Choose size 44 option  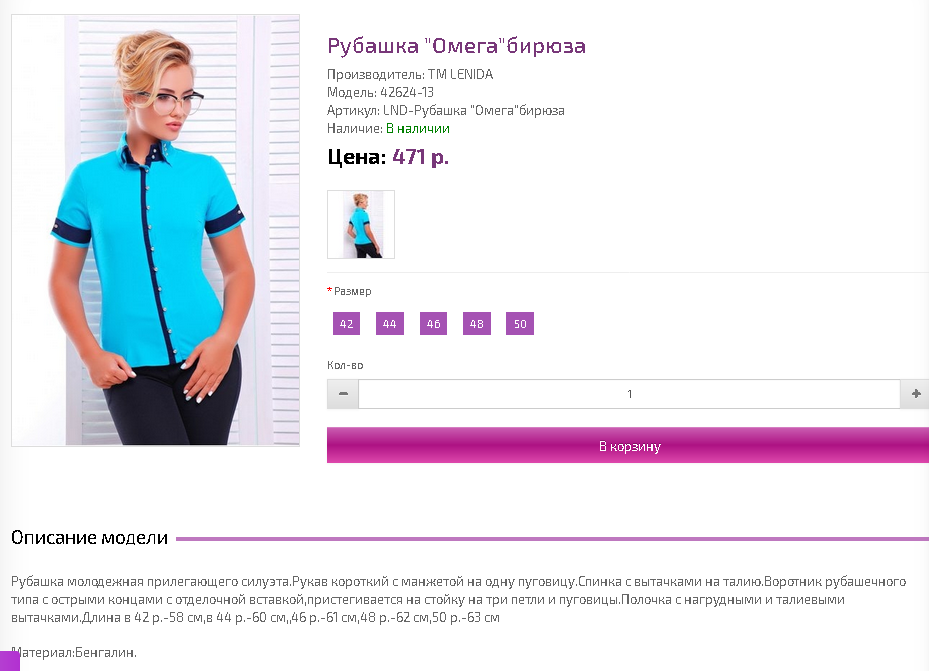point(390,324)
